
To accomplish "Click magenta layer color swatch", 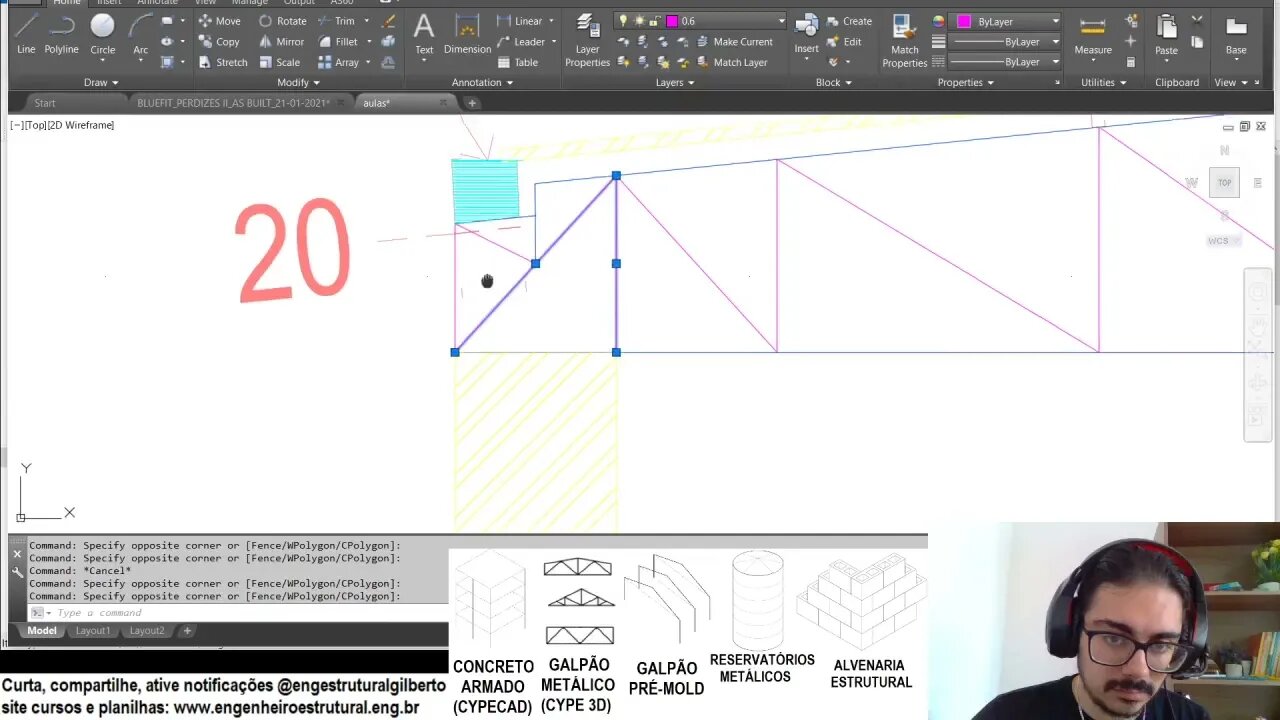I will (671, 21).
